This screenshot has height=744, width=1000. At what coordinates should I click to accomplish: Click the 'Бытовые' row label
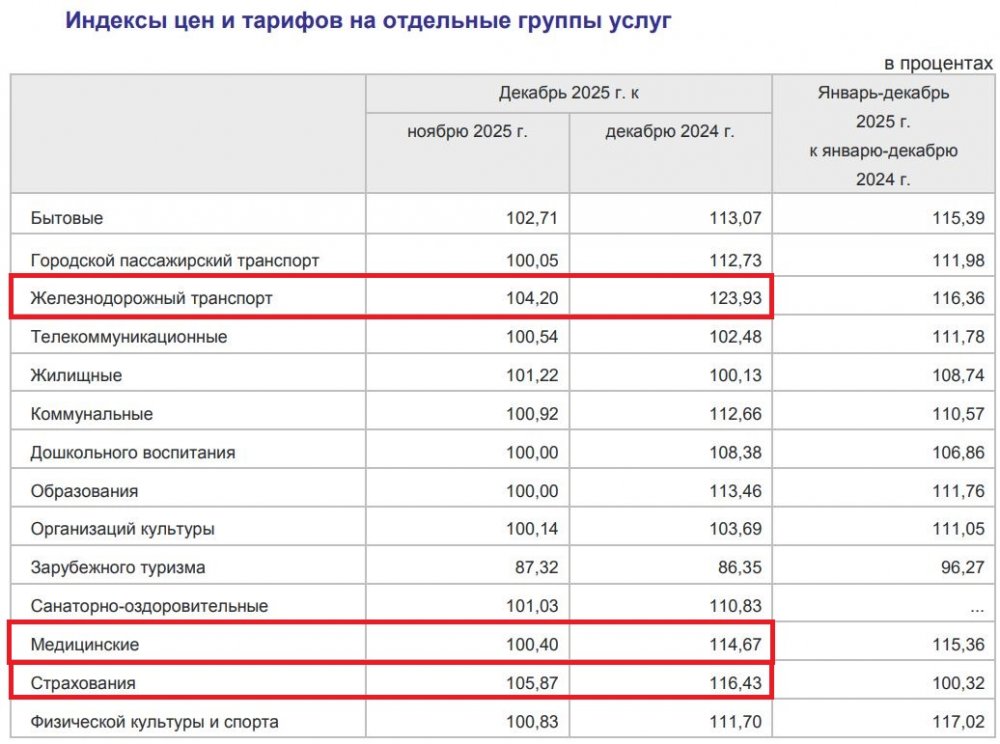[67, 218]
